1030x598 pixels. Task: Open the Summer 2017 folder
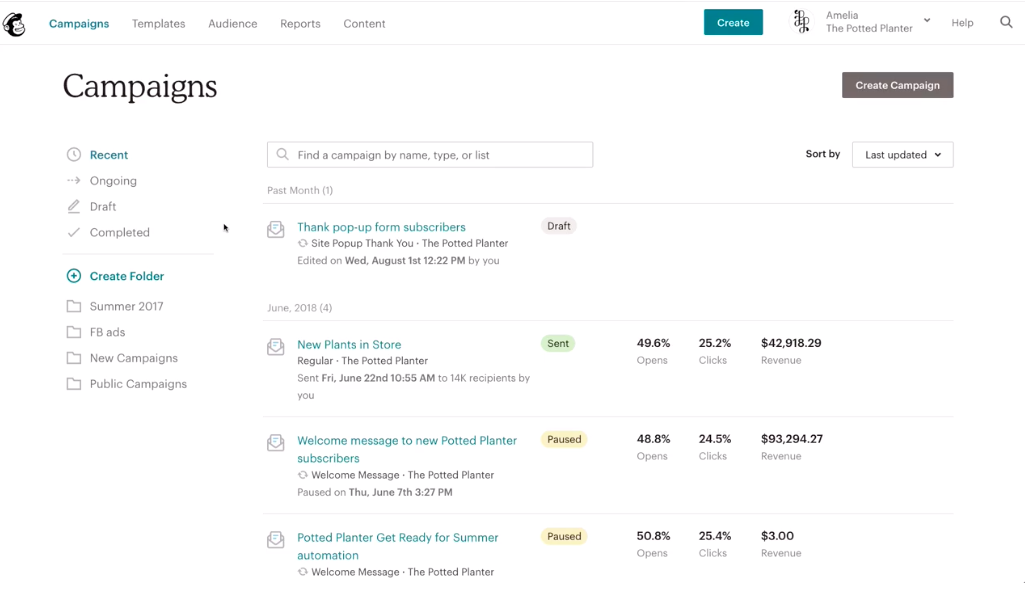126,306
